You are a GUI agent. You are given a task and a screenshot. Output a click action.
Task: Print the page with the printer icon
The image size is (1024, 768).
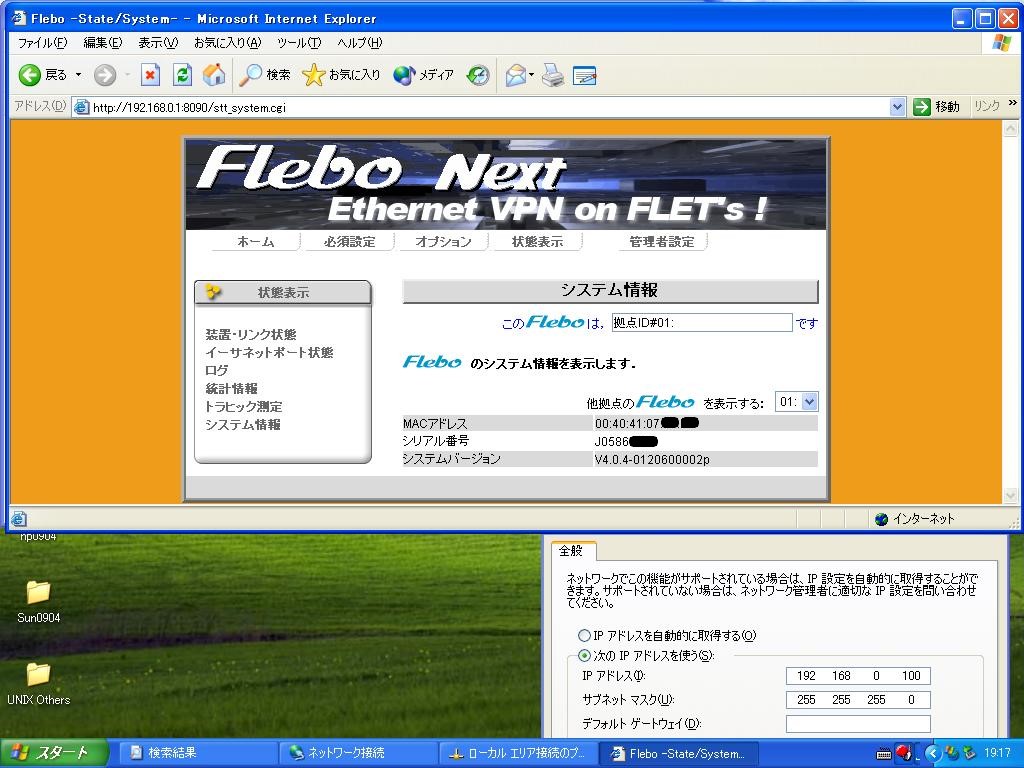click(553, 75)
